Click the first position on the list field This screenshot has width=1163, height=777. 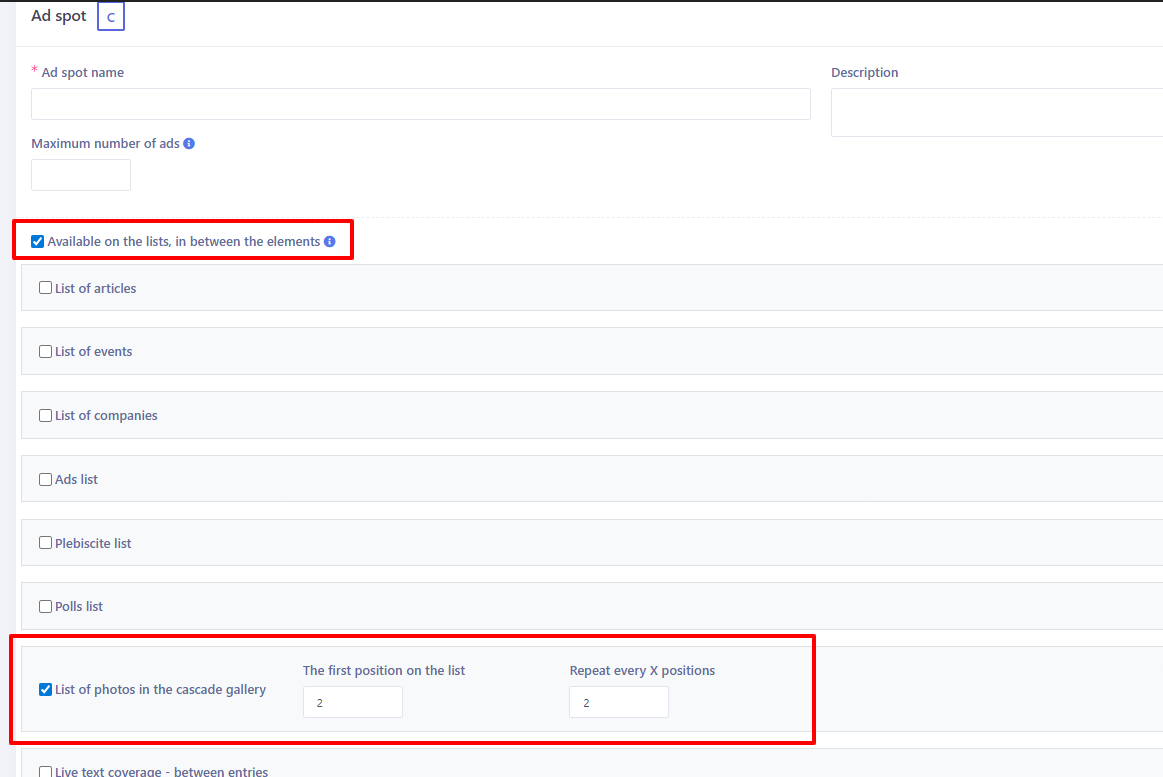[352, 702]
